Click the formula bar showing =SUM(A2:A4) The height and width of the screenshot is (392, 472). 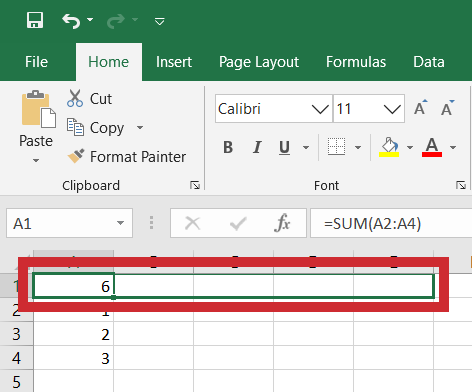(x=391, y=223)
